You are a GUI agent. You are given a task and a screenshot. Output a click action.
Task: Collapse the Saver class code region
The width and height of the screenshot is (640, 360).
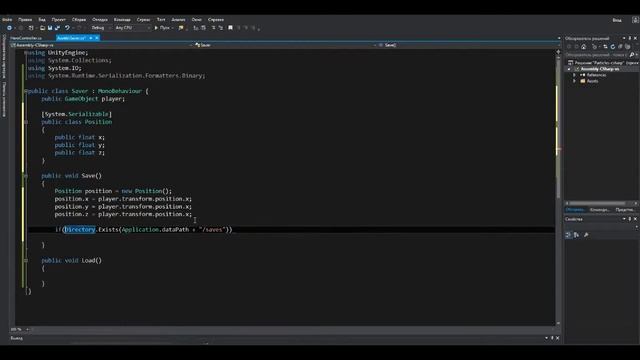coord(26,91)
